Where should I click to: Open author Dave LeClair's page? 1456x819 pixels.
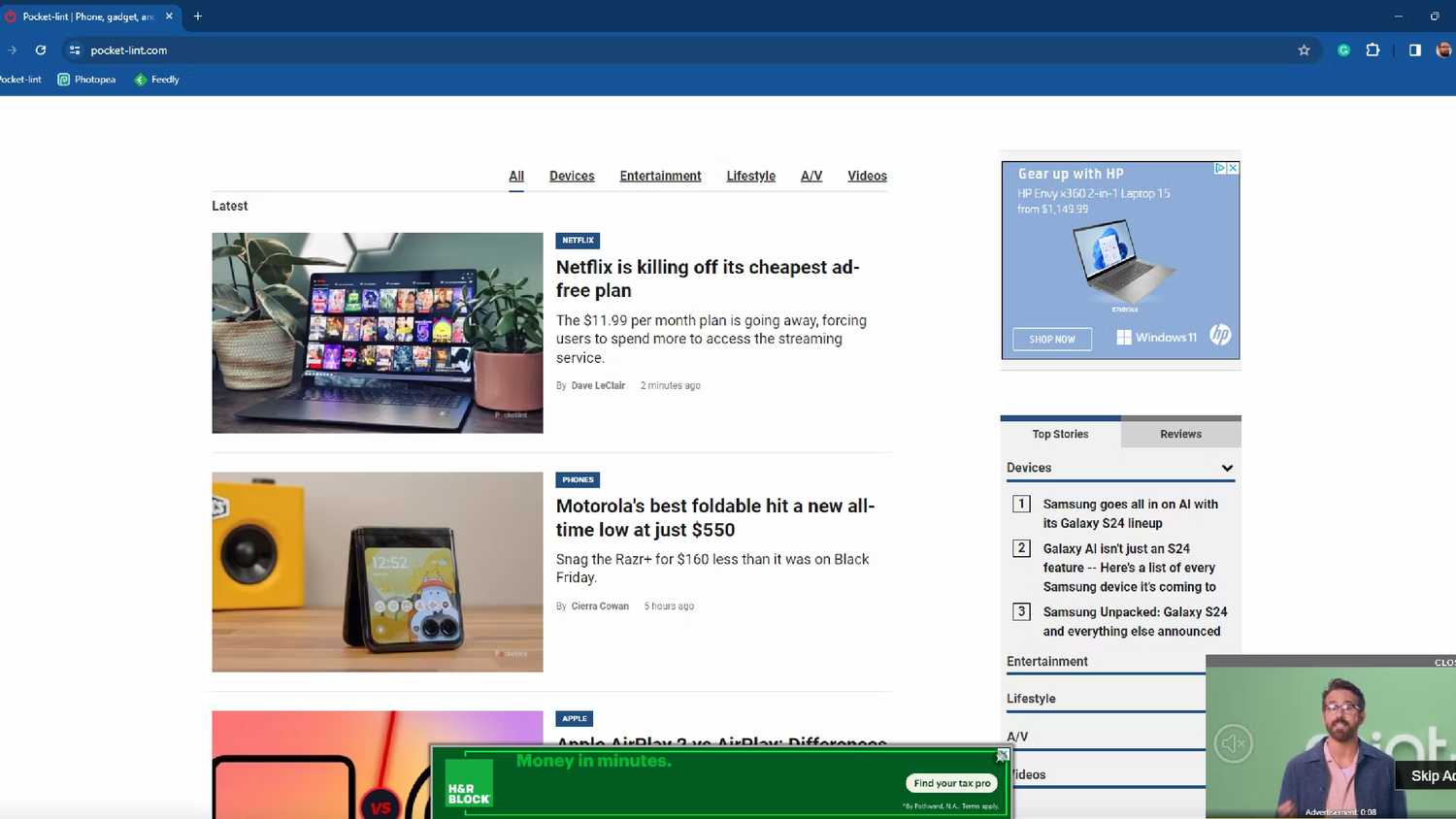pos(598,385)
